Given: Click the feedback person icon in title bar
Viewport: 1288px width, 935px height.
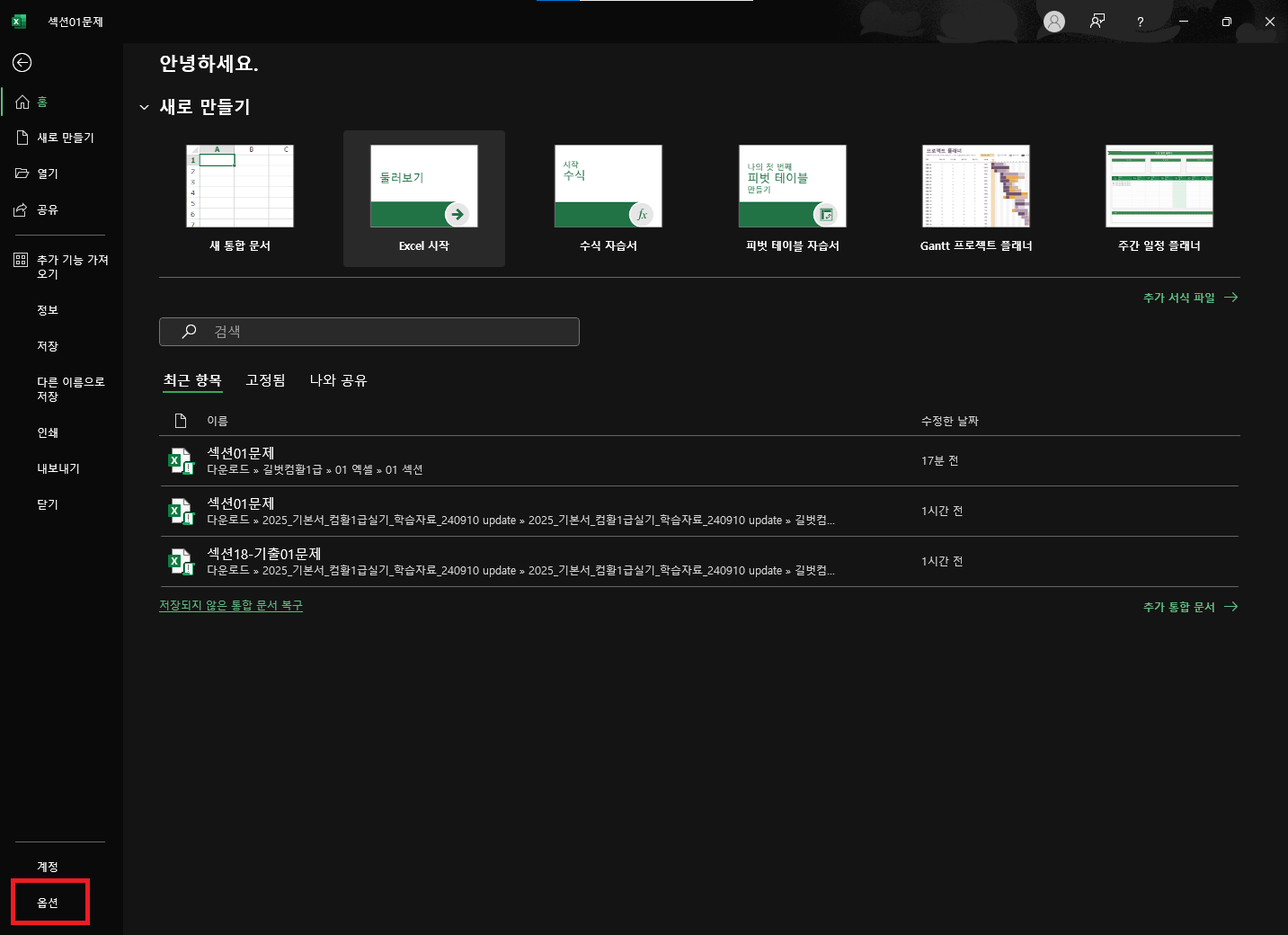Looking at the screenshot, I should coord(1097,22).
